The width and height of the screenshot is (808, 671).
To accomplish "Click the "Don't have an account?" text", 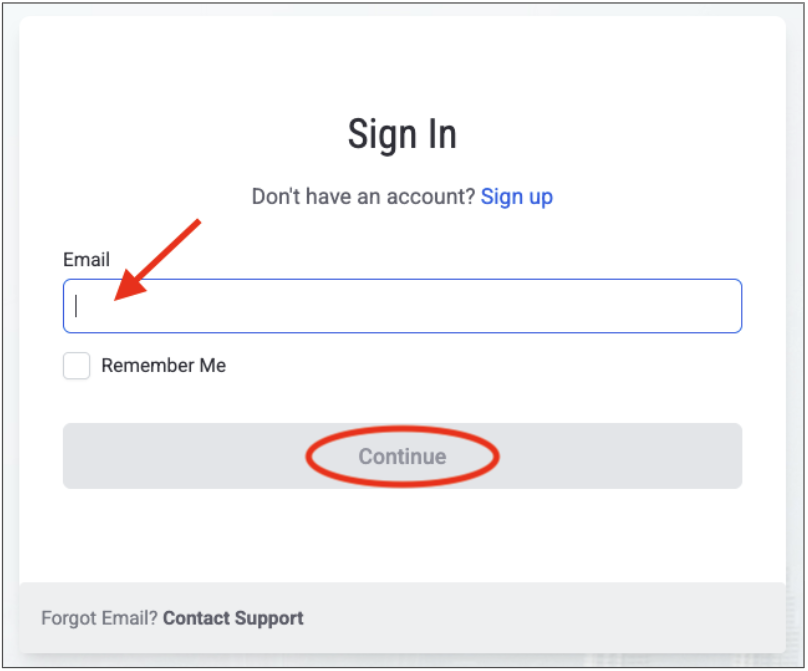I will click(x=363, y=196).
